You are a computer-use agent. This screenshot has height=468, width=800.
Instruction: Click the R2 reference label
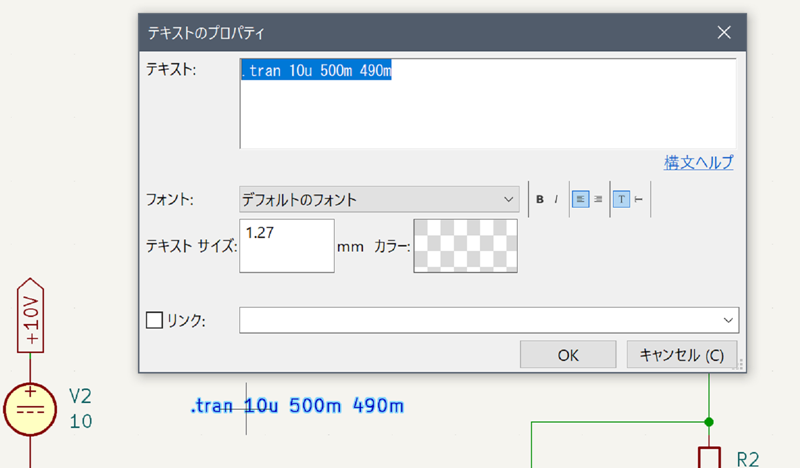[x=748, y=459]
